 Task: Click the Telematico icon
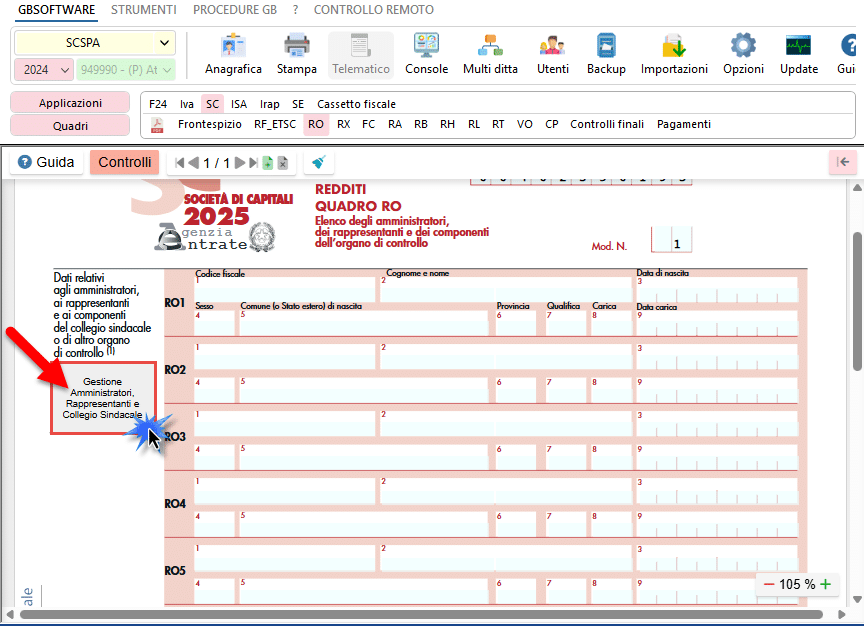tap(361, 54)
